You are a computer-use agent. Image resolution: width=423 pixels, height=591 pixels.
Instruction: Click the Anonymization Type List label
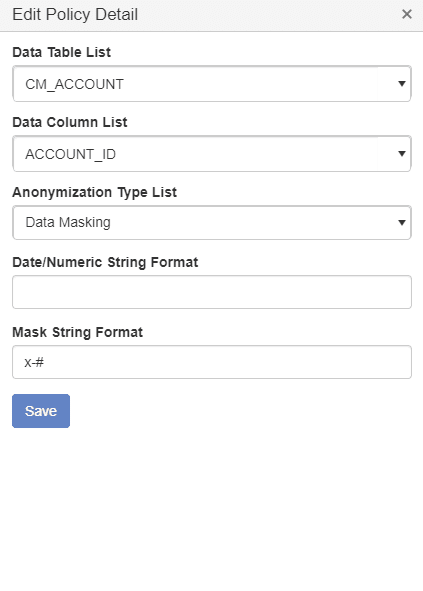click(x=94, y=192)
